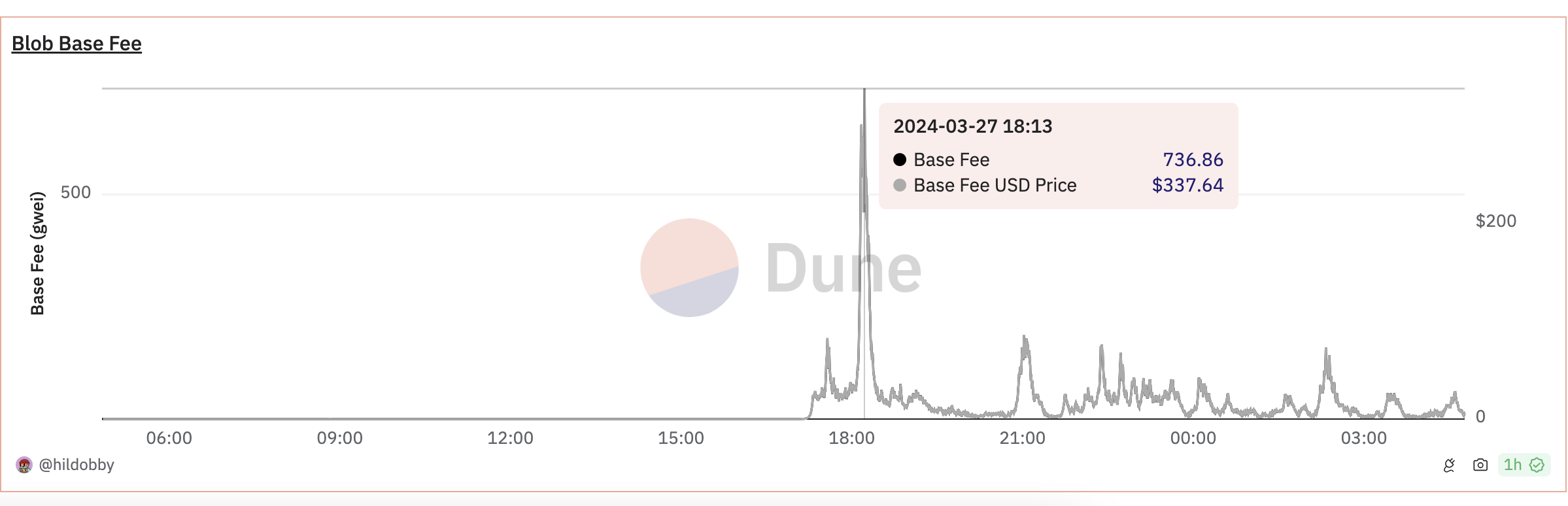Click the camera screenshot icon
Screen dimensions: 1568x506
(x=1480, y=465)
